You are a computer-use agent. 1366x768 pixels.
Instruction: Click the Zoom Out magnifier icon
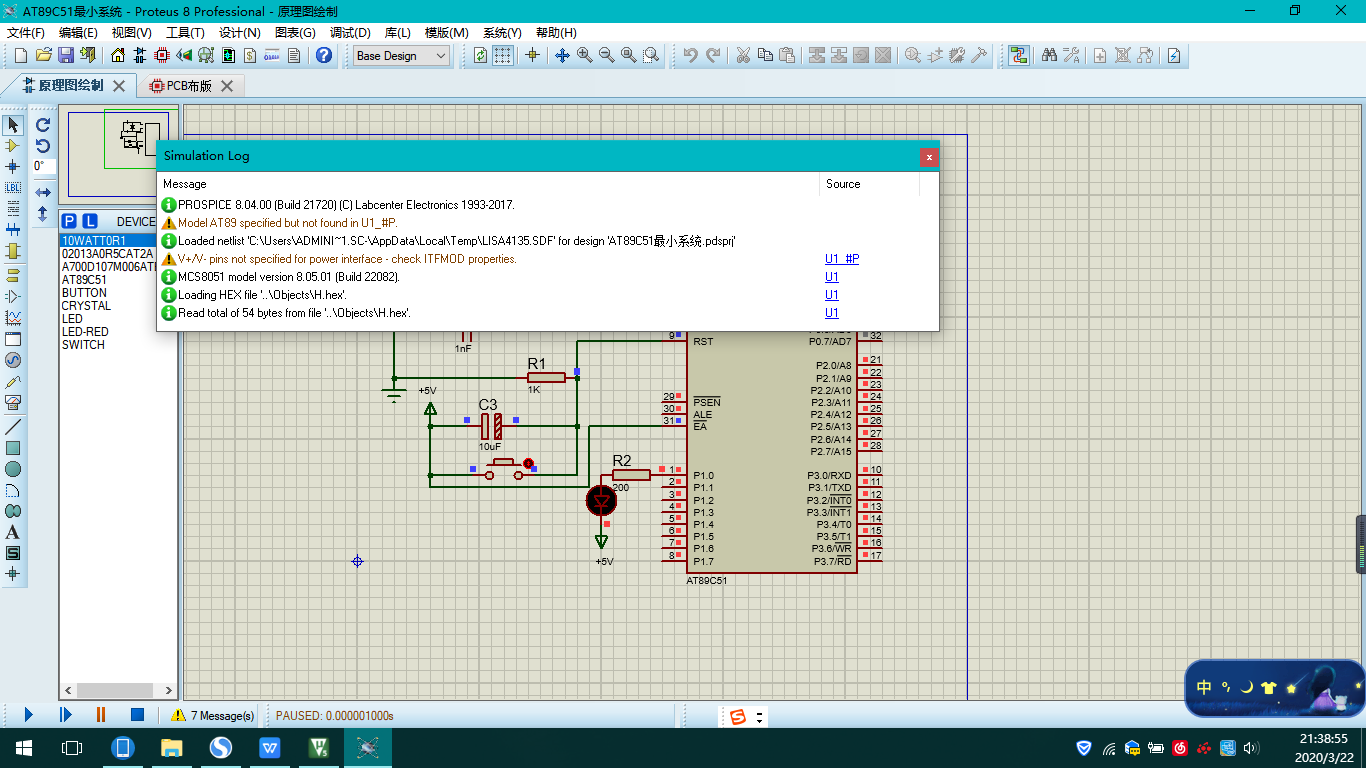pyautogui.click(x=606, y=55)
